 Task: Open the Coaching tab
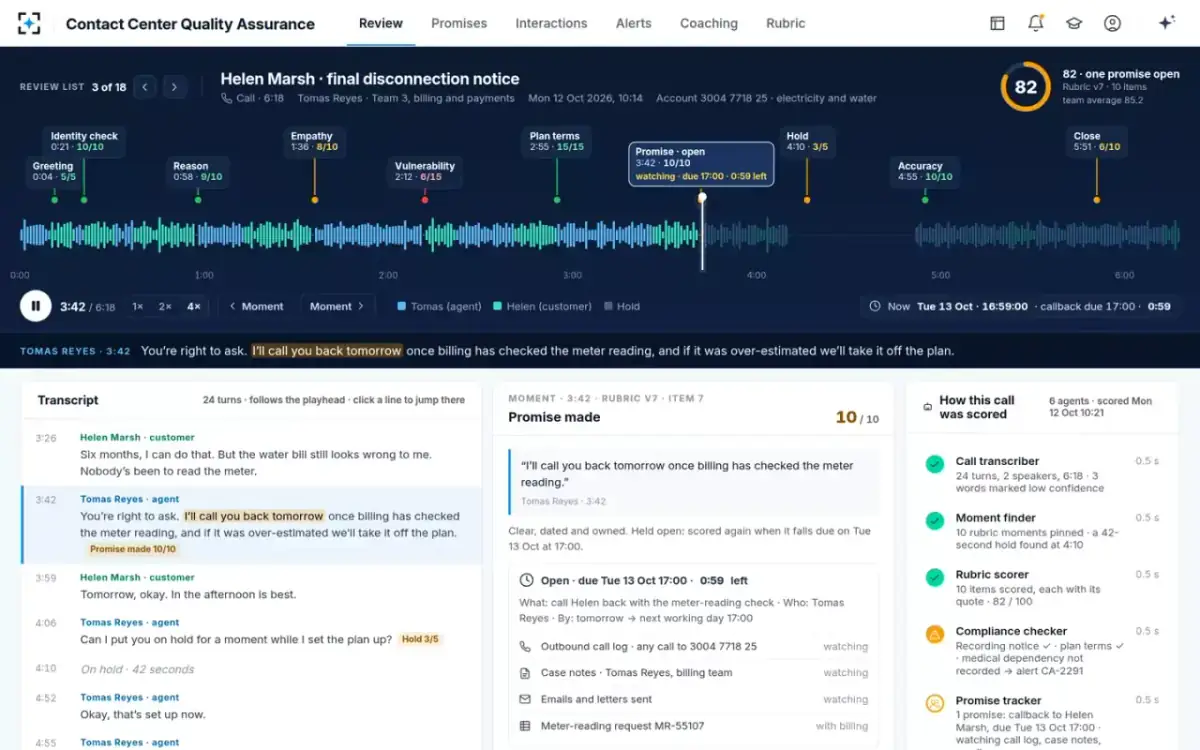point(709,23)
